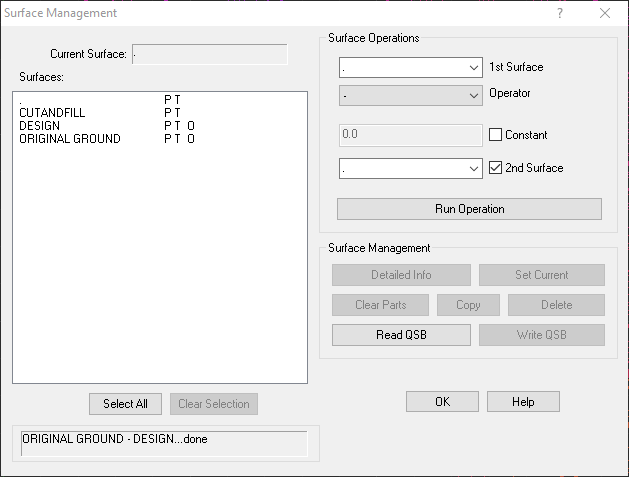Screen dimensions: 629x477
Task: Uncheck the 2nd Surface checkbox
Action: pos(496,168)
